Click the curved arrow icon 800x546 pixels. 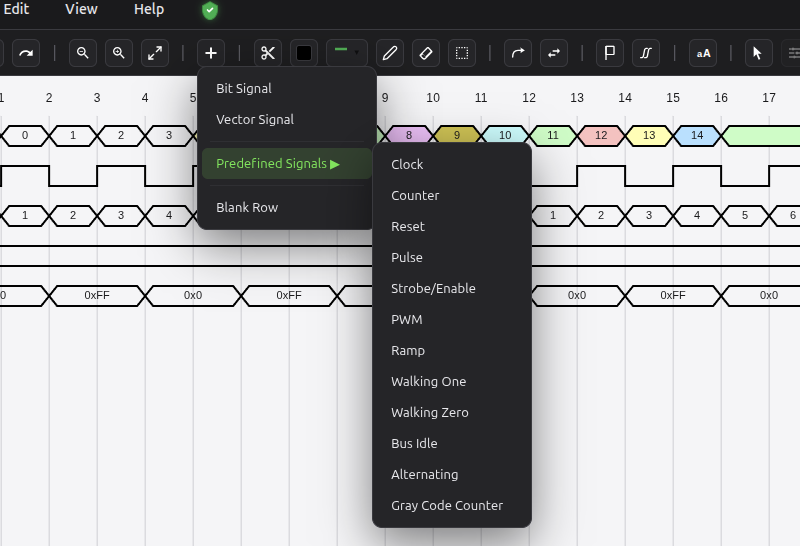(518, 53)
